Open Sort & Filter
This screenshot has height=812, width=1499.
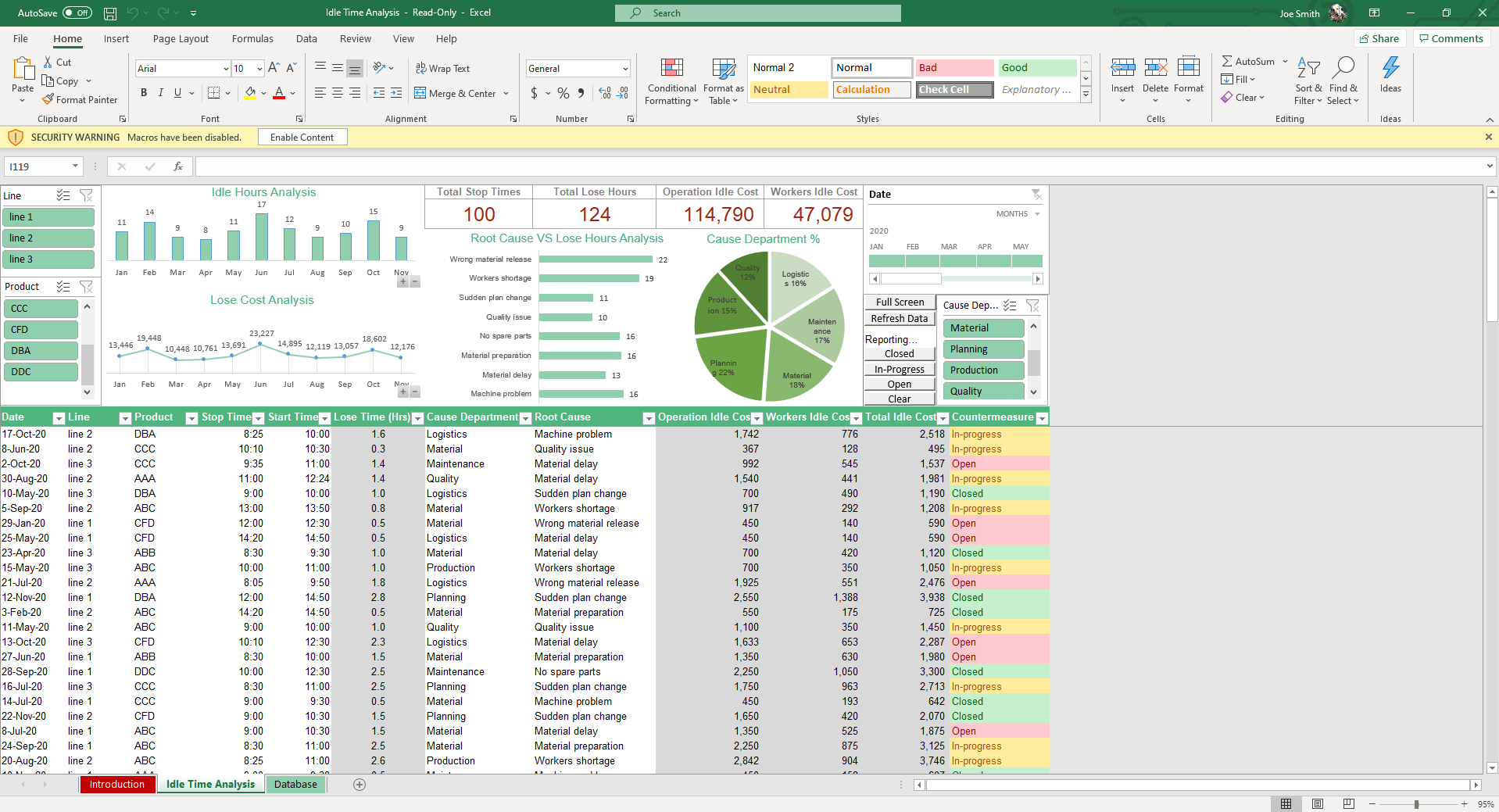(x=1308, y=81)
